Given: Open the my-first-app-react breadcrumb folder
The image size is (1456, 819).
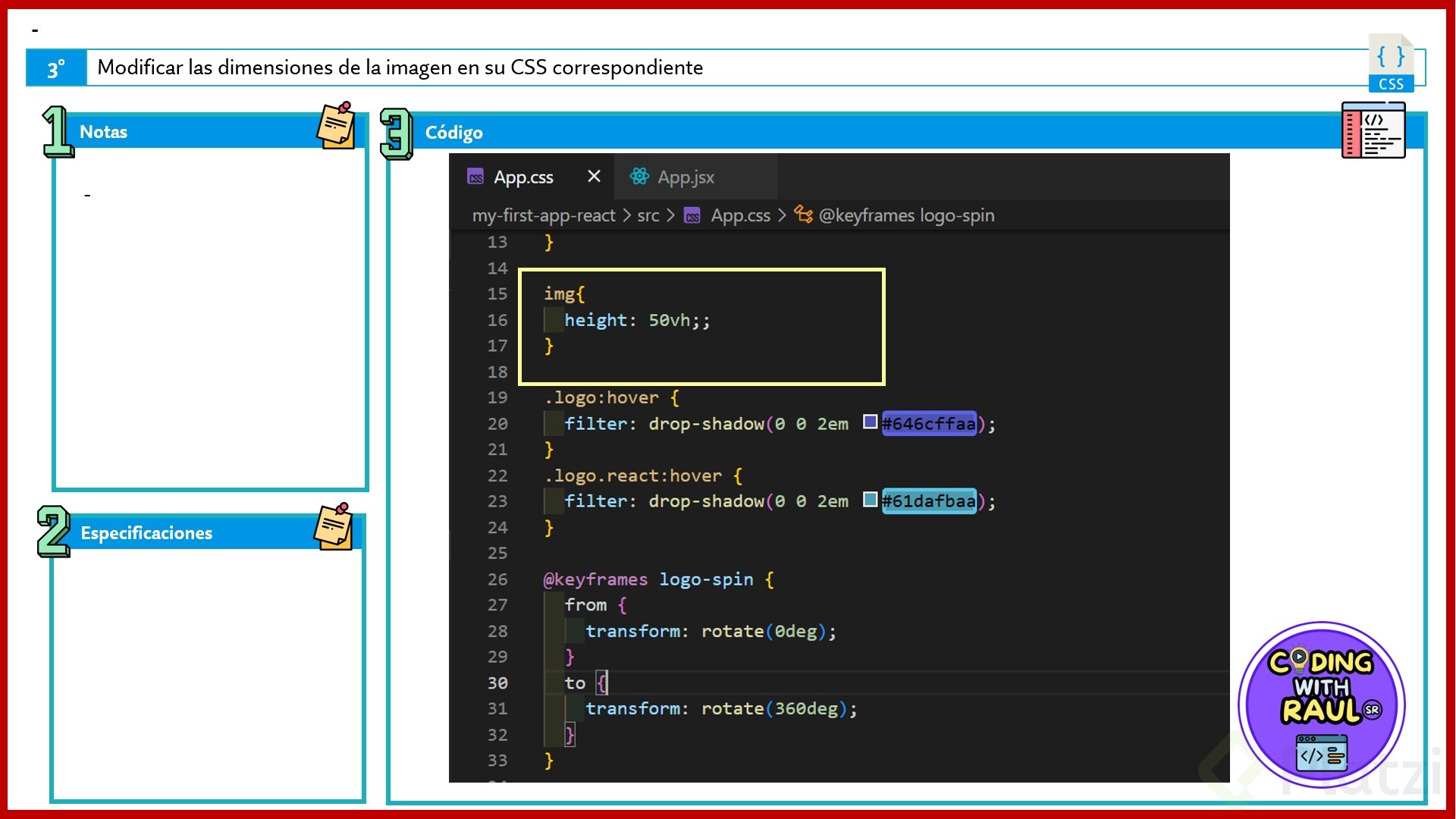Looking at the screenshot, I should pyautogui.click(x=544, y=216).
